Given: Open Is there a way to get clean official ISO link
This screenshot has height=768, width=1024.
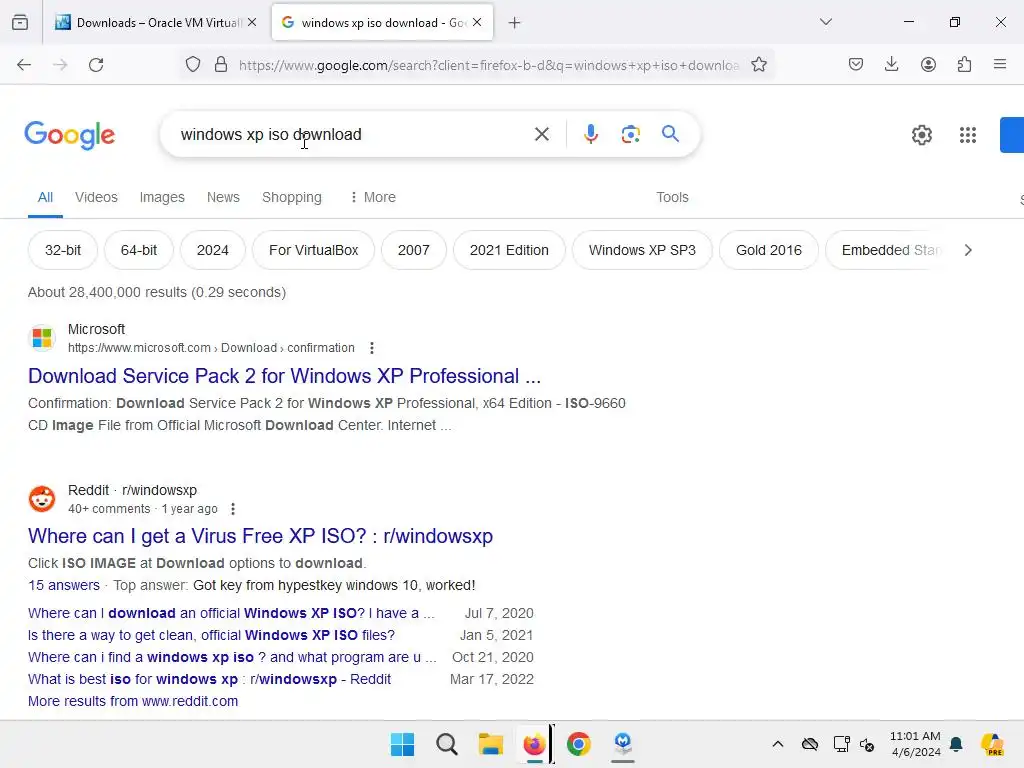Looking at the screenshot, I should point(211,635).
